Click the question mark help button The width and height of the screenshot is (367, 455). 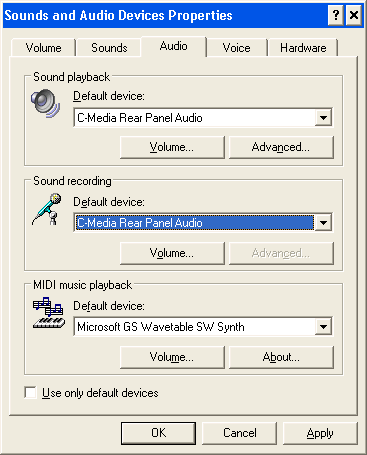coord(336,15)
